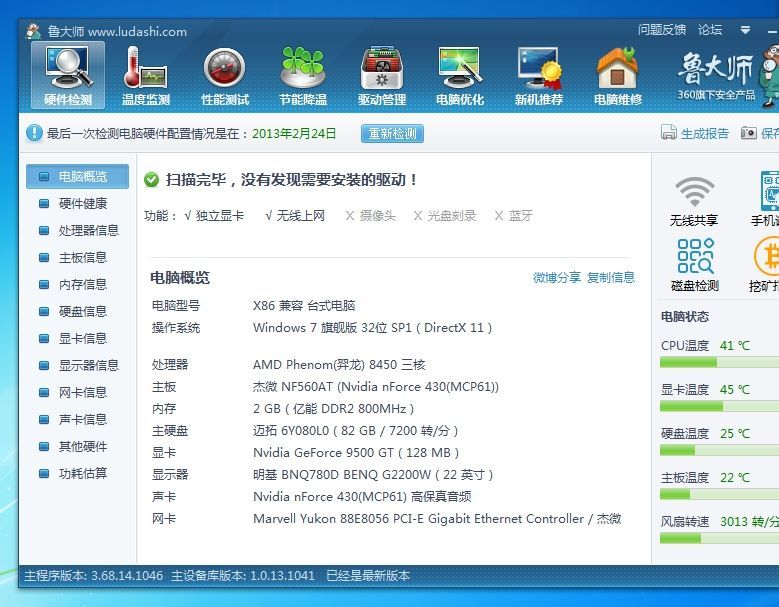Open the 电脑优化 PC optimization icon
This screenshot has height=607, width=779.
coord(460,76)
